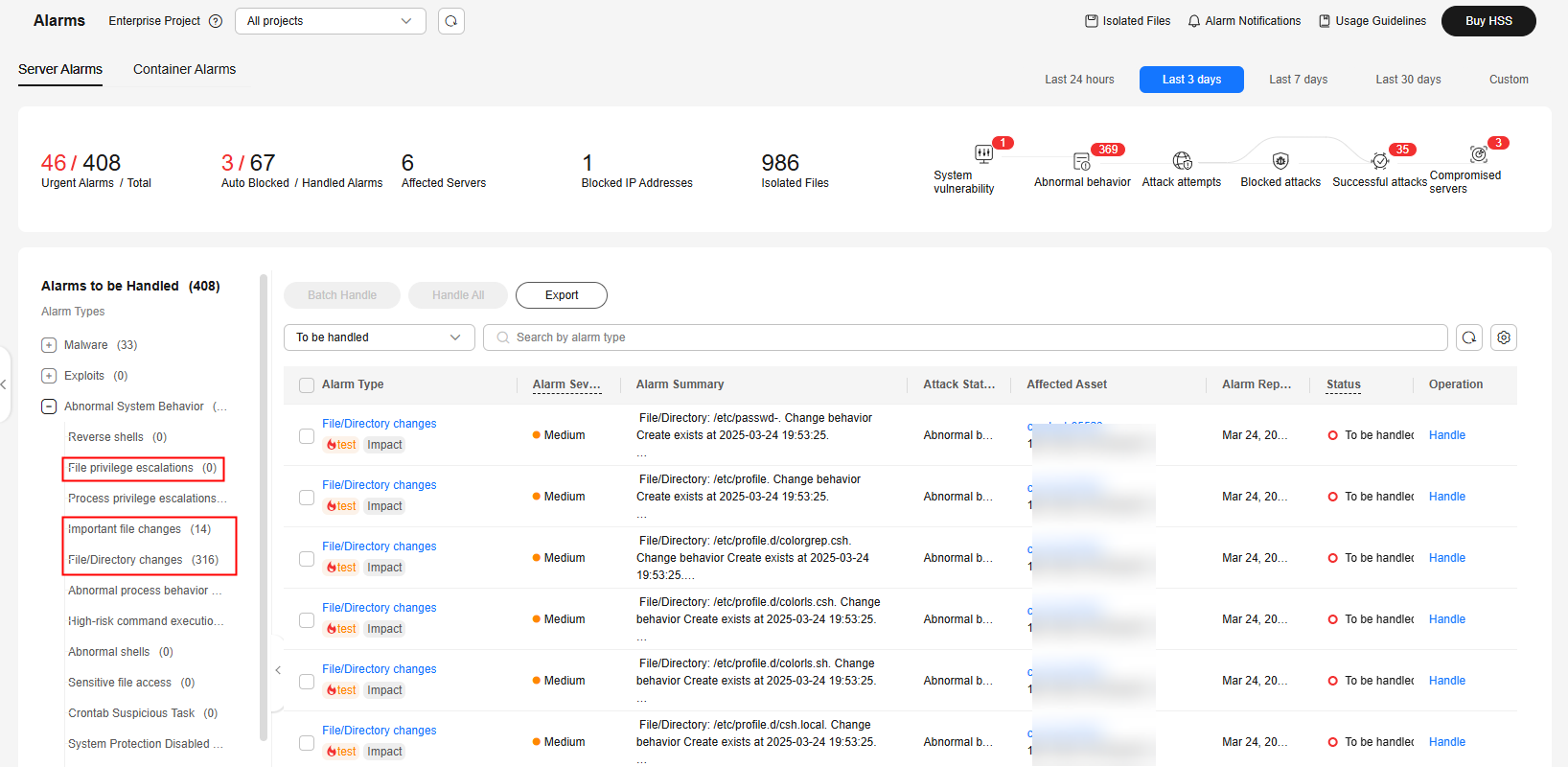Select High-risk command execution type

(x=146, y=621)
